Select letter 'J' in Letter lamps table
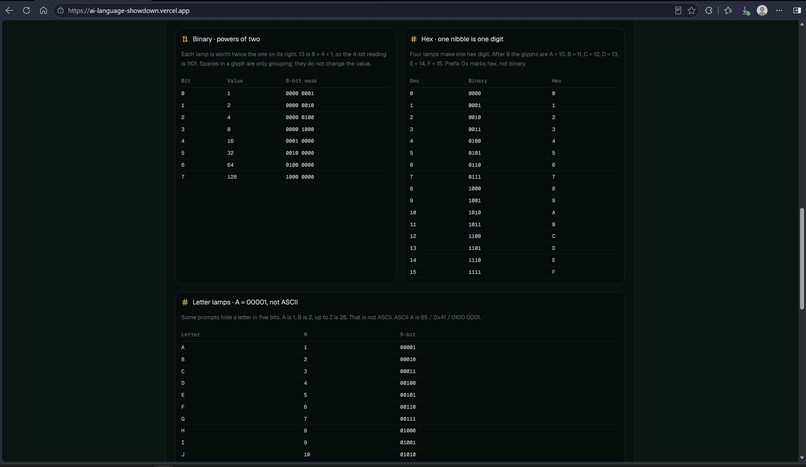The width and height of the screenshot is (806, 467). click(x=183, y=455)
